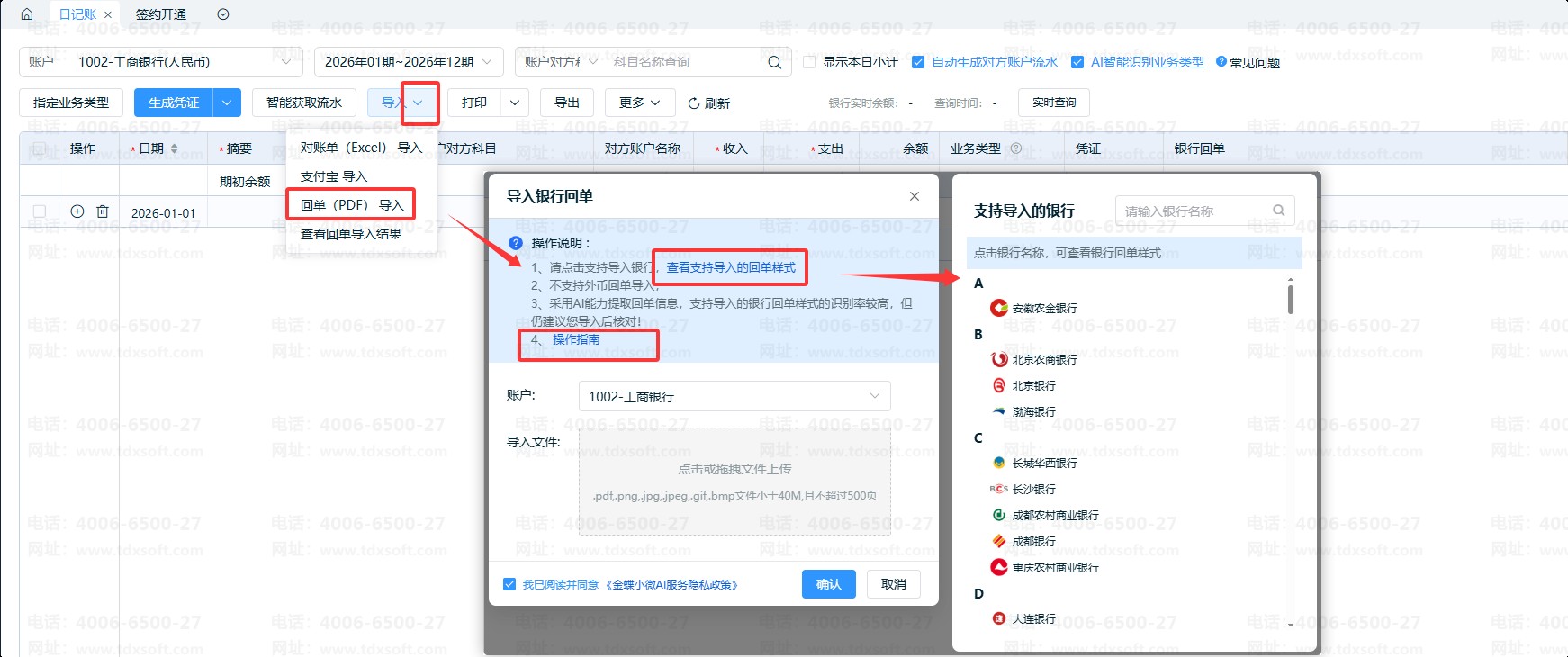1568x657 pixels.
Task: Click the 安徽农金银行 bank logo
Action: pos(999,308)
